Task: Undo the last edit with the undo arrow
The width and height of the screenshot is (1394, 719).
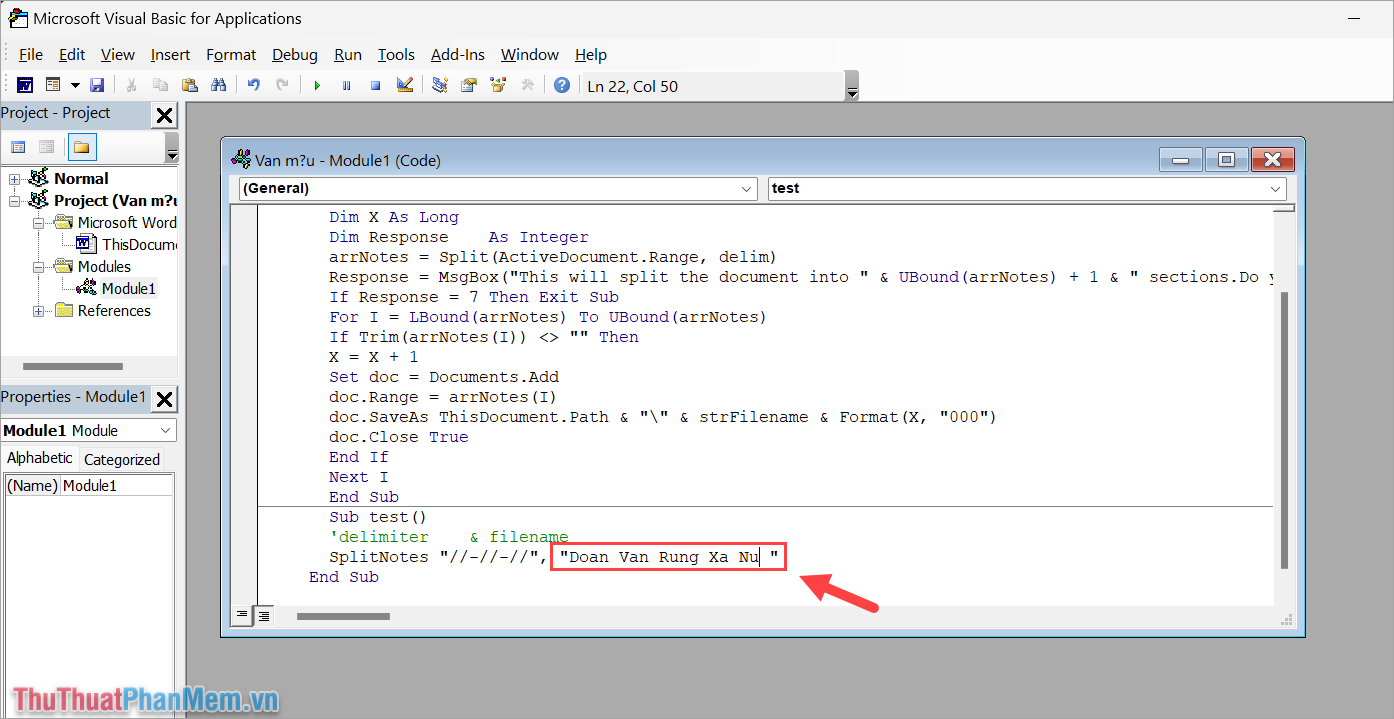Action: pyautogui.click(x=254, y=86)
